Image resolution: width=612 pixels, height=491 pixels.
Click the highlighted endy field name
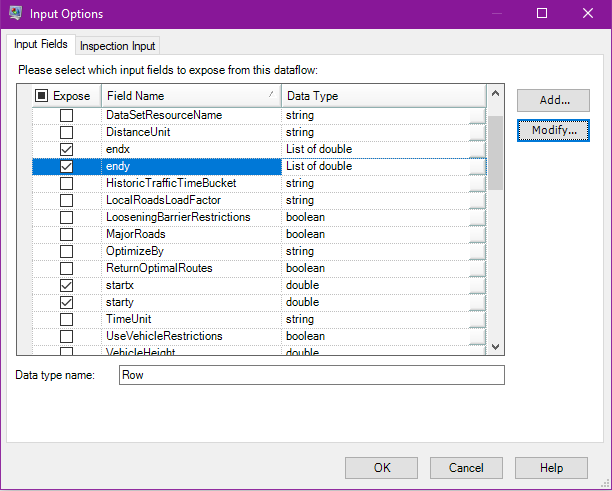tap(118, 166)
